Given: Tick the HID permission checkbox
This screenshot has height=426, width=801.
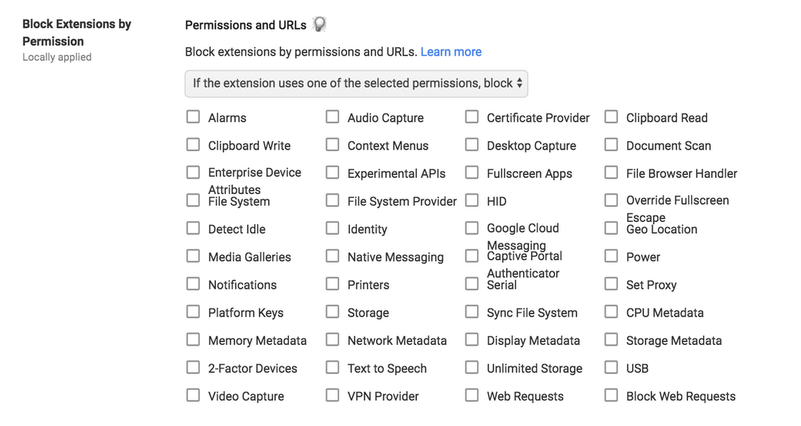Looking at the screenshot, I should [x=472, y=200].
